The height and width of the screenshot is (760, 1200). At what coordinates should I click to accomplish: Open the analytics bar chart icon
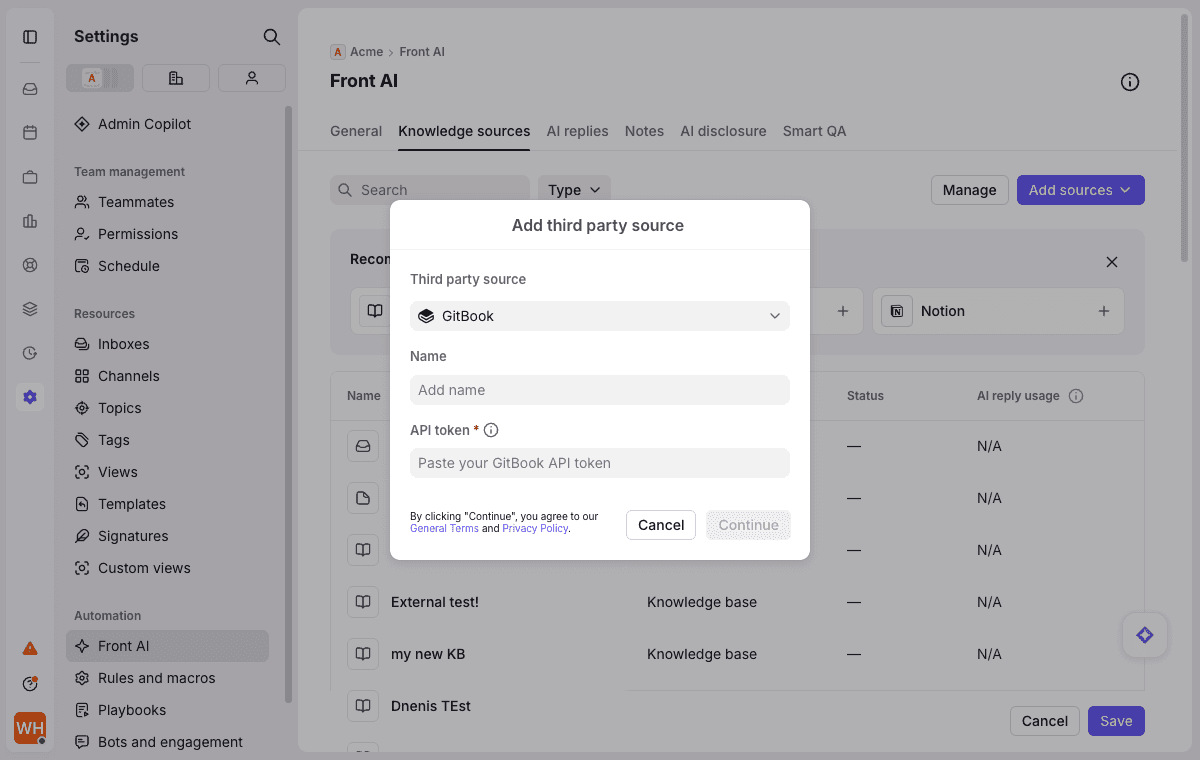(x=30, y=221)
